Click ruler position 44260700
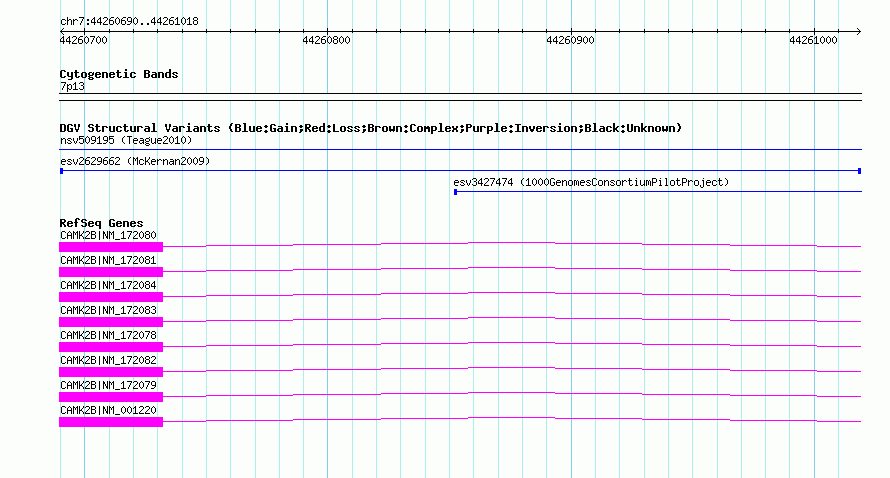This screenshot has height=478, width=890. 83,40
